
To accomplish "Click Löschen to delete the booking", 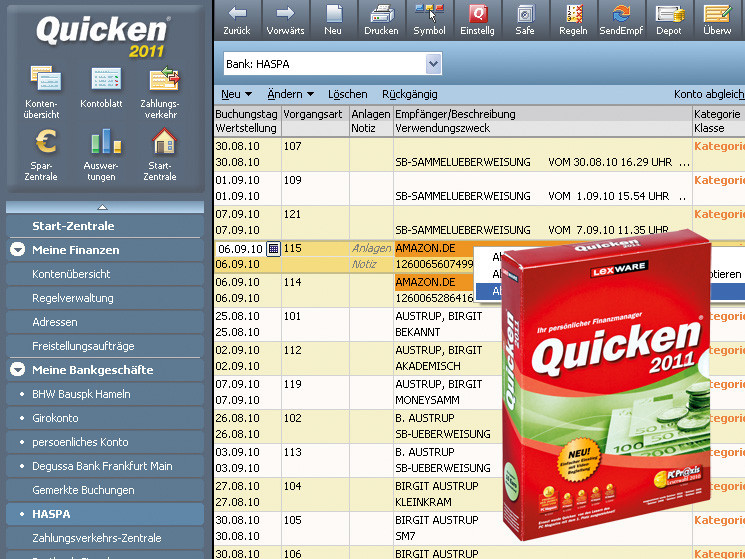I will (348, 94).
